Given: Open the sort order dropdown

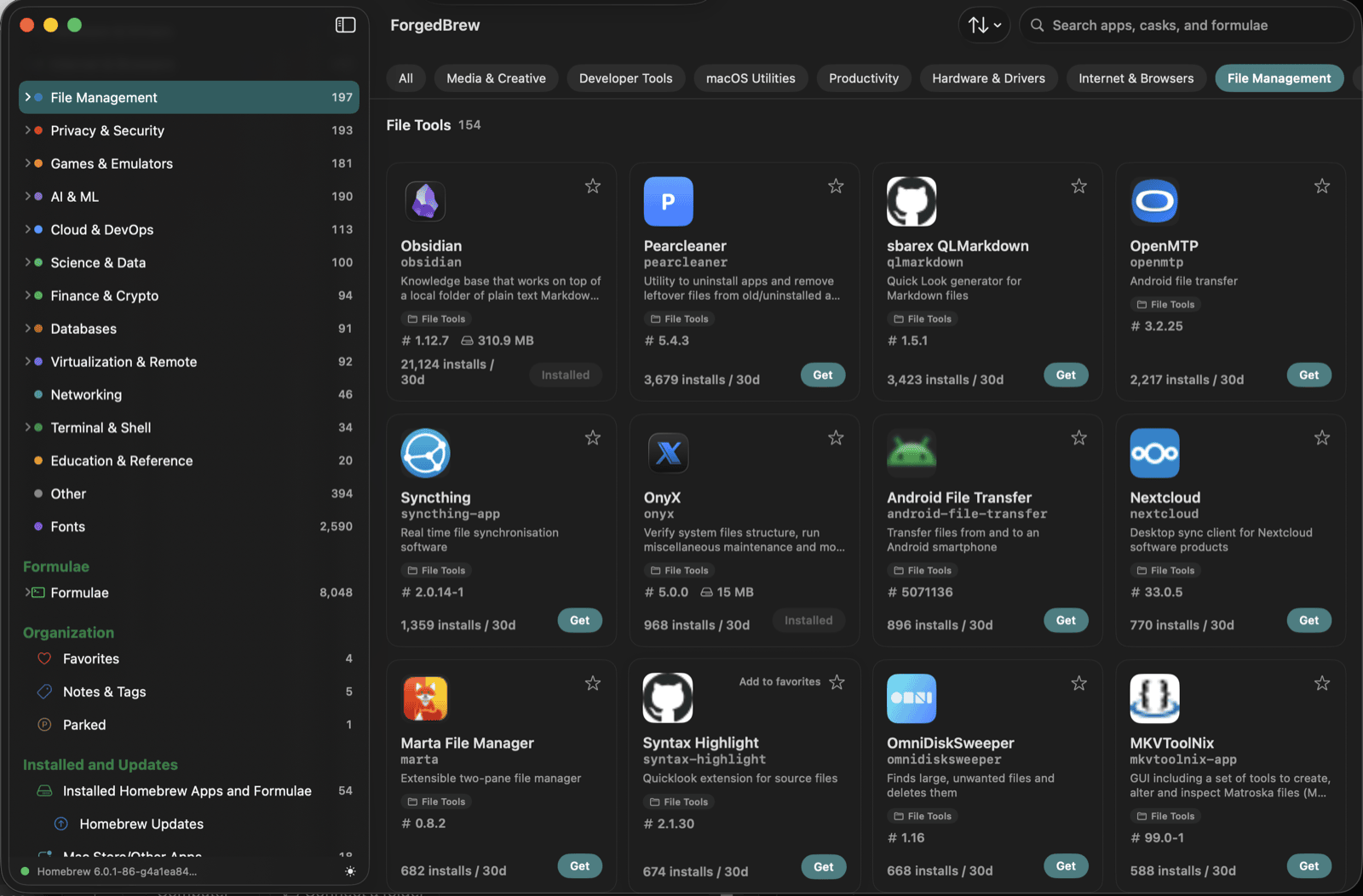Looking at the screenshot, I should [984, 26].
